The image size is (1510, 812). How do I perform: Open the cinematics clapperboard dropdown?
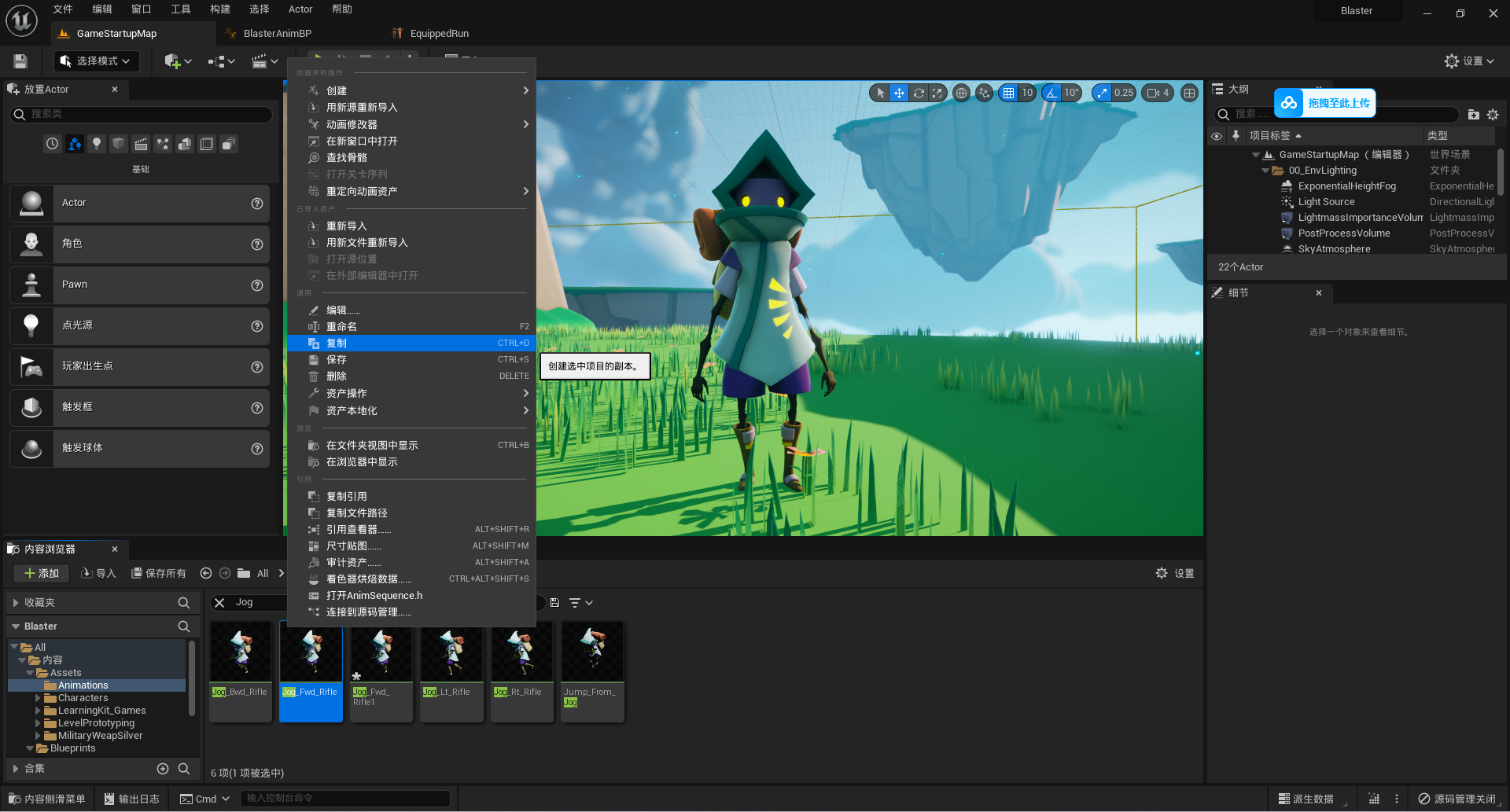[264, 61]
